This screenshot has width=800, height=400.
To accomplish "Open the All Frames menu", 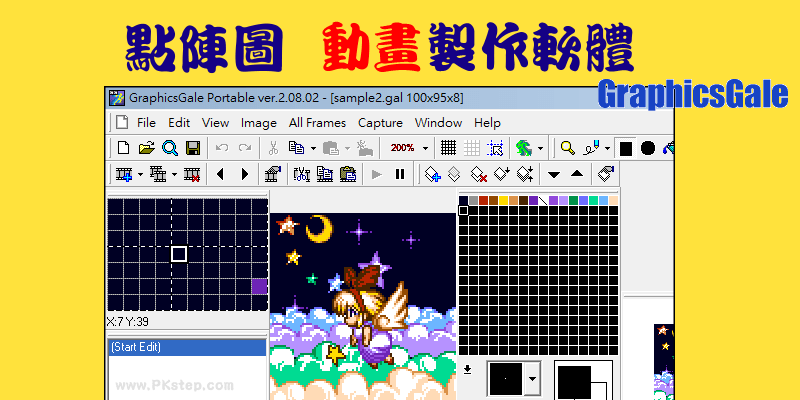I will click(x=317, y=123).
